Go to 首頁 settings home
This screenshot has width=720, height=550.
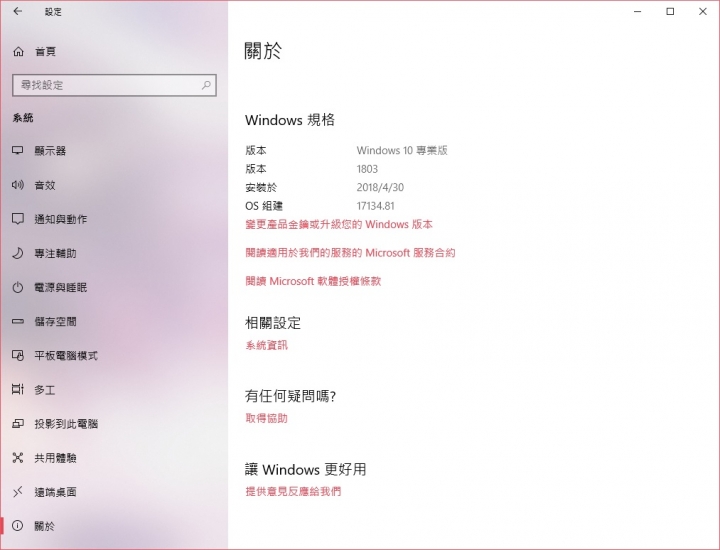(x=45, y=52)
